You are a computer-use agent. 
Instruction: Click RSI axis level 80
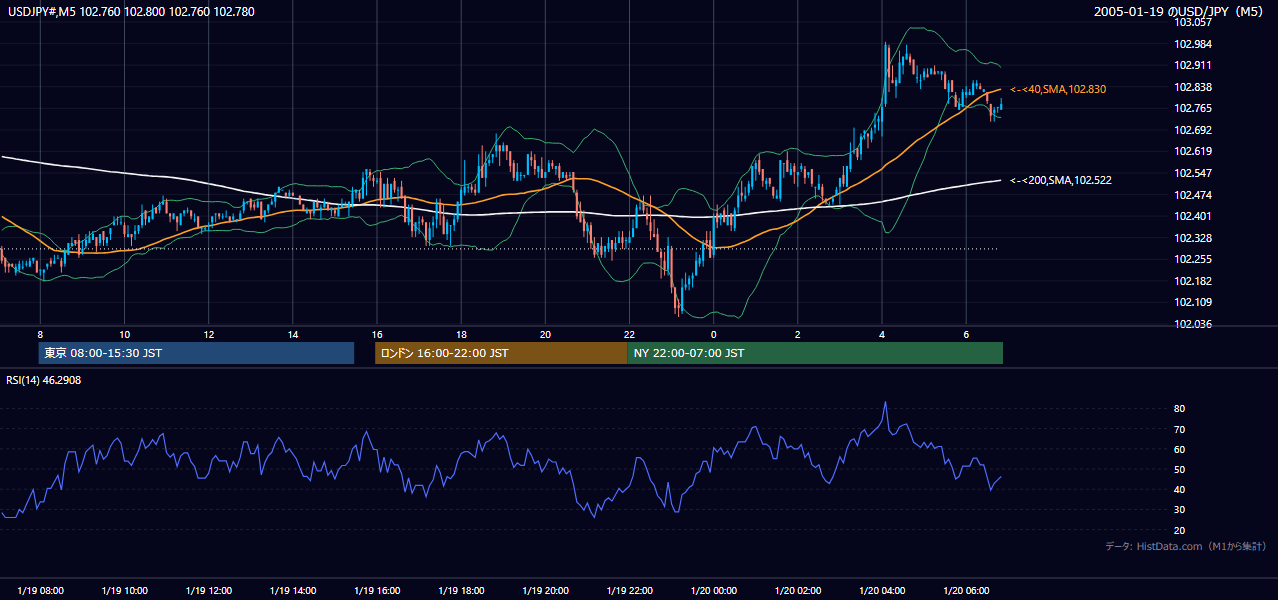1180,409
